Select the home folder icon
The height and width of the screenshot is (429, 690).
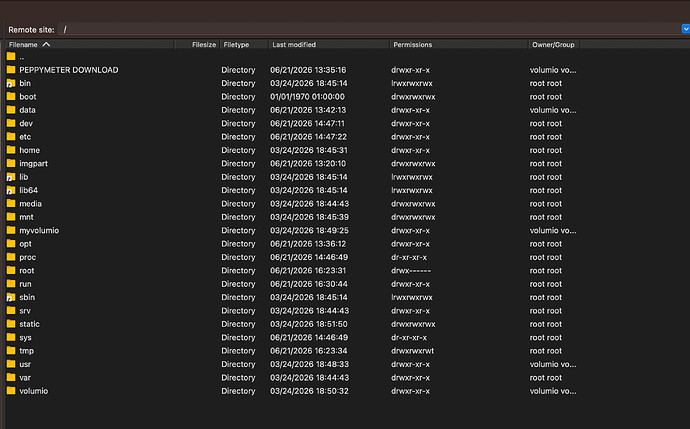(x=11, y=150)
